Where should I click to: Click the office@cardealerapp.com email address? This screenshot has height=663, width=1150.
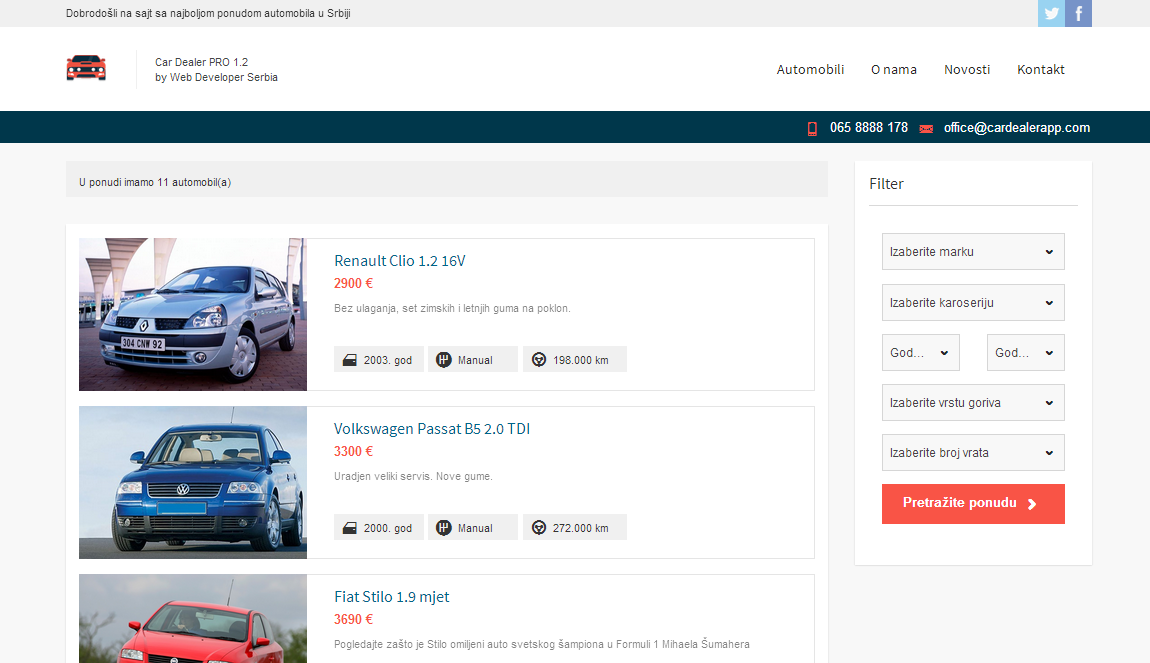pos(1017,128)
